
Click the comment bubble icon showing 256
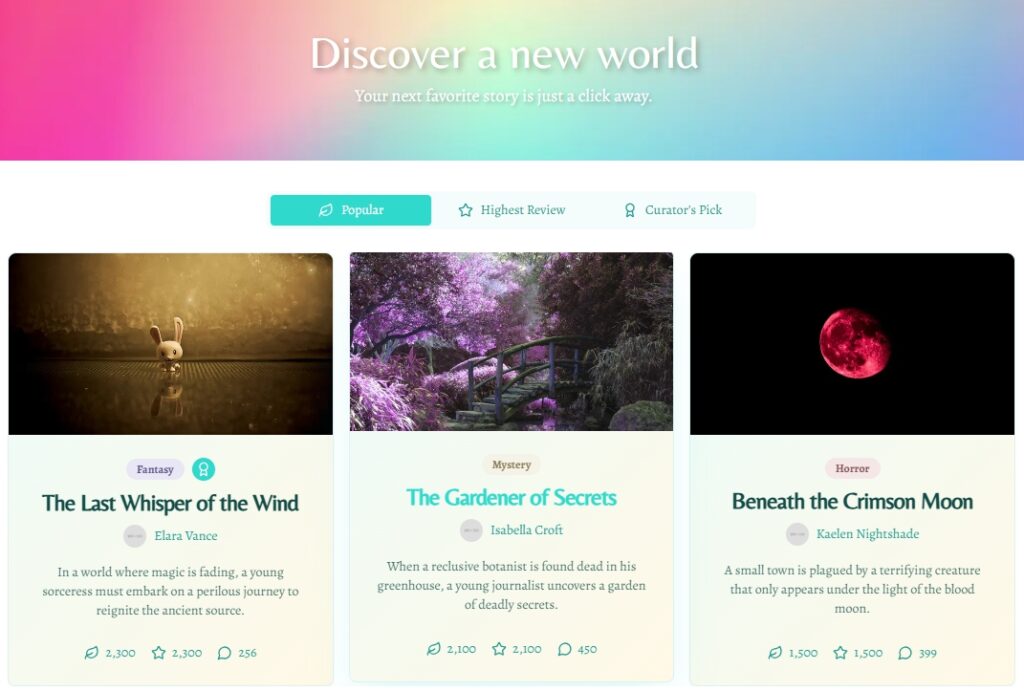click(224, 652)
